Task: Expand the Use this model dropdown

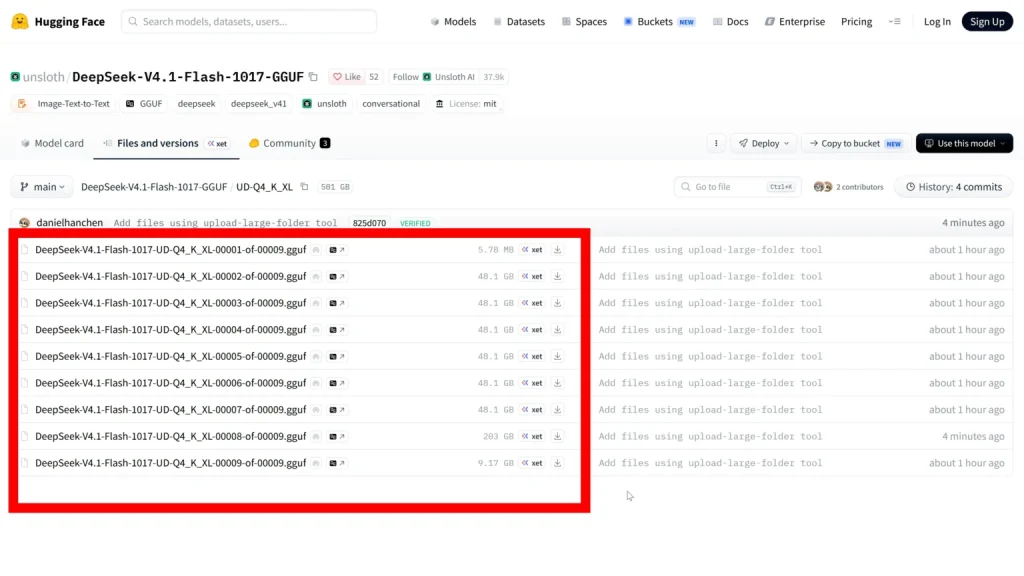Action: [964, 144]
